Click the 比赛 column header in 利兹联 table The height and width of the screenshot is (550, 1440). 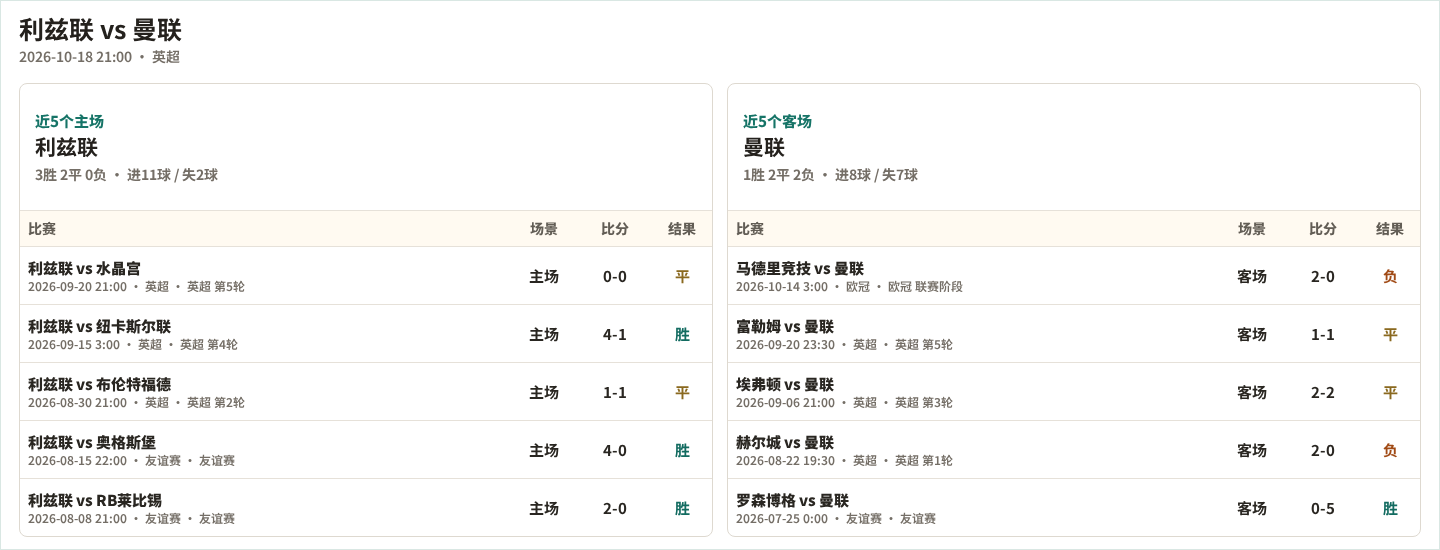[42, 229]
